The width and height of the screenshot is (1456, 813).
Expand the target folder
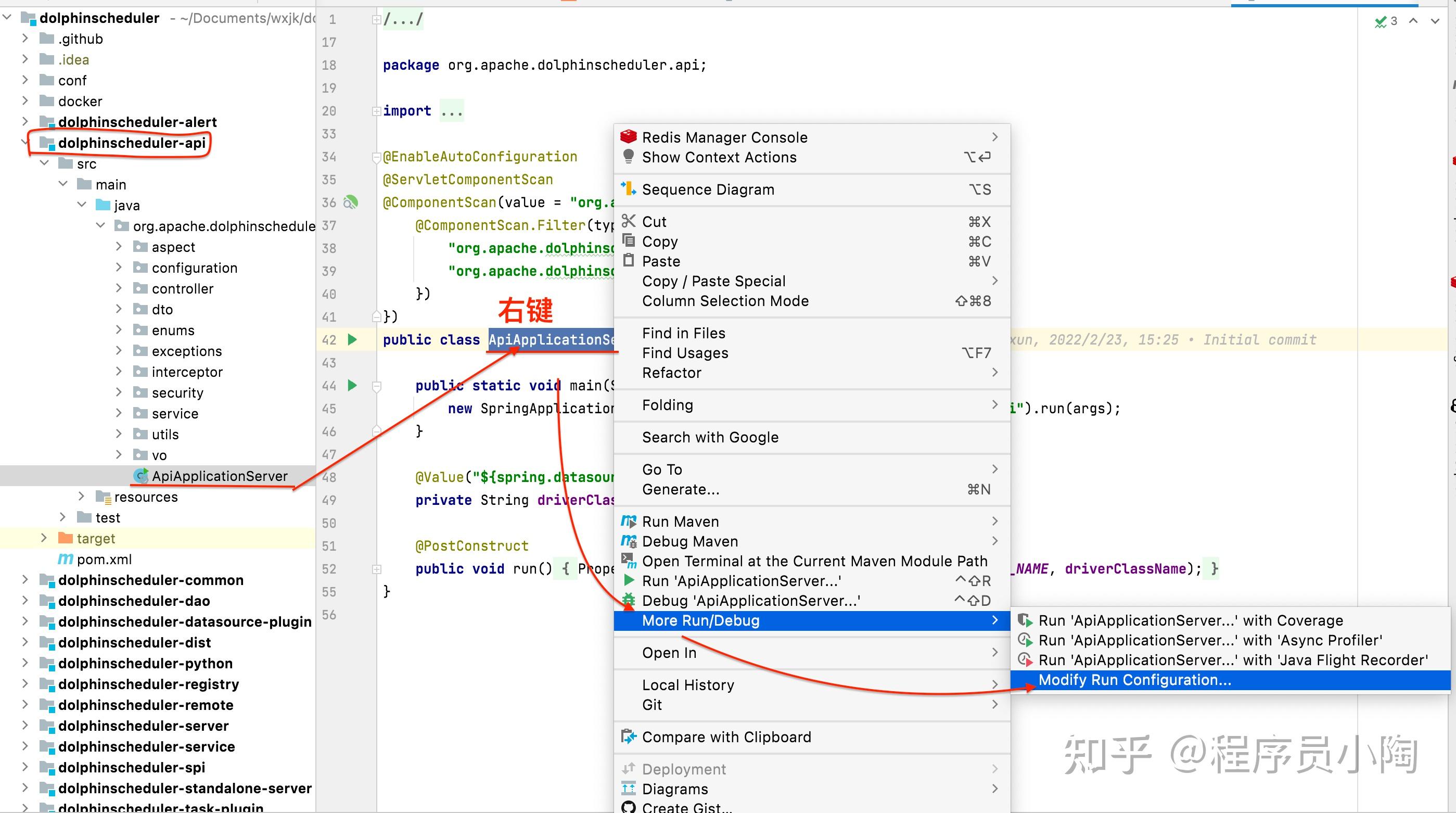[44, 538]
